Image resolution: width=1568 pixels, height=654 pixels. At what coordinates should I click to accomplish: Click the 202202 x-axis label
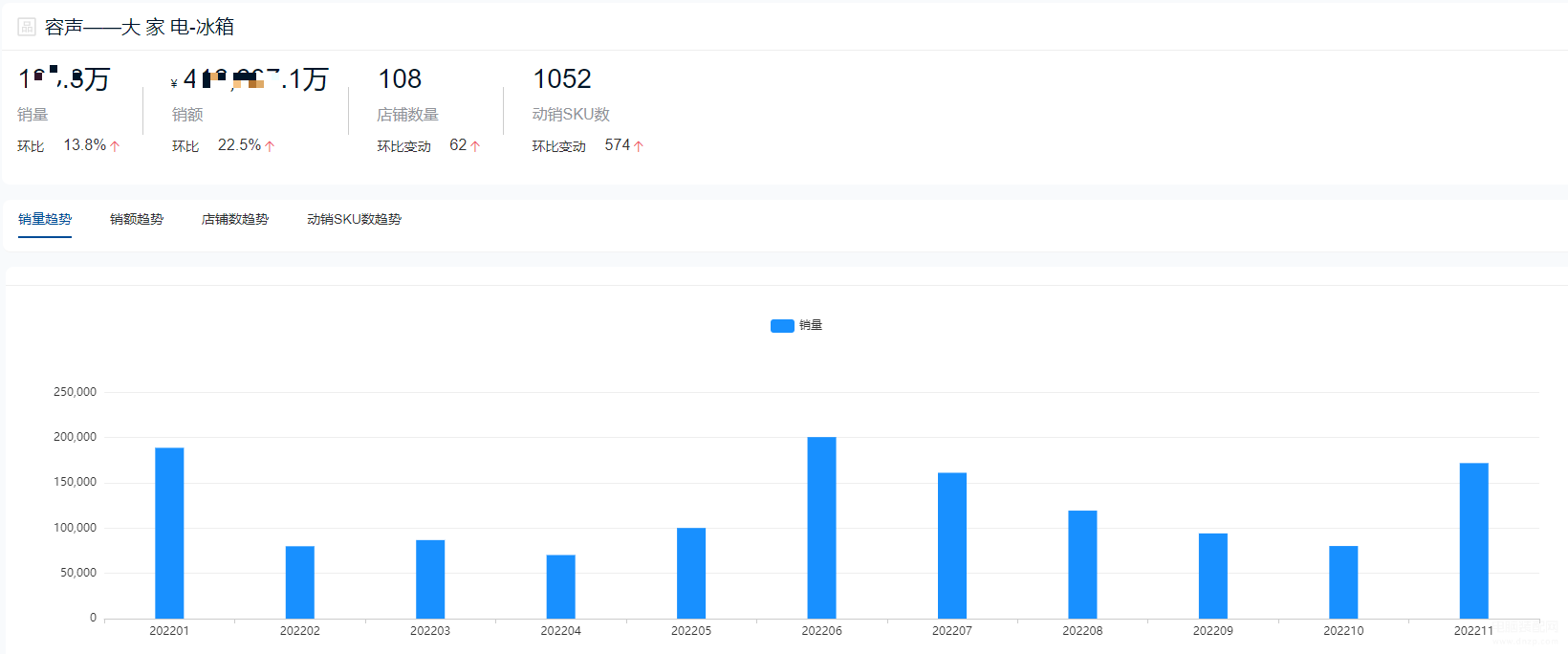pos(300,631)
